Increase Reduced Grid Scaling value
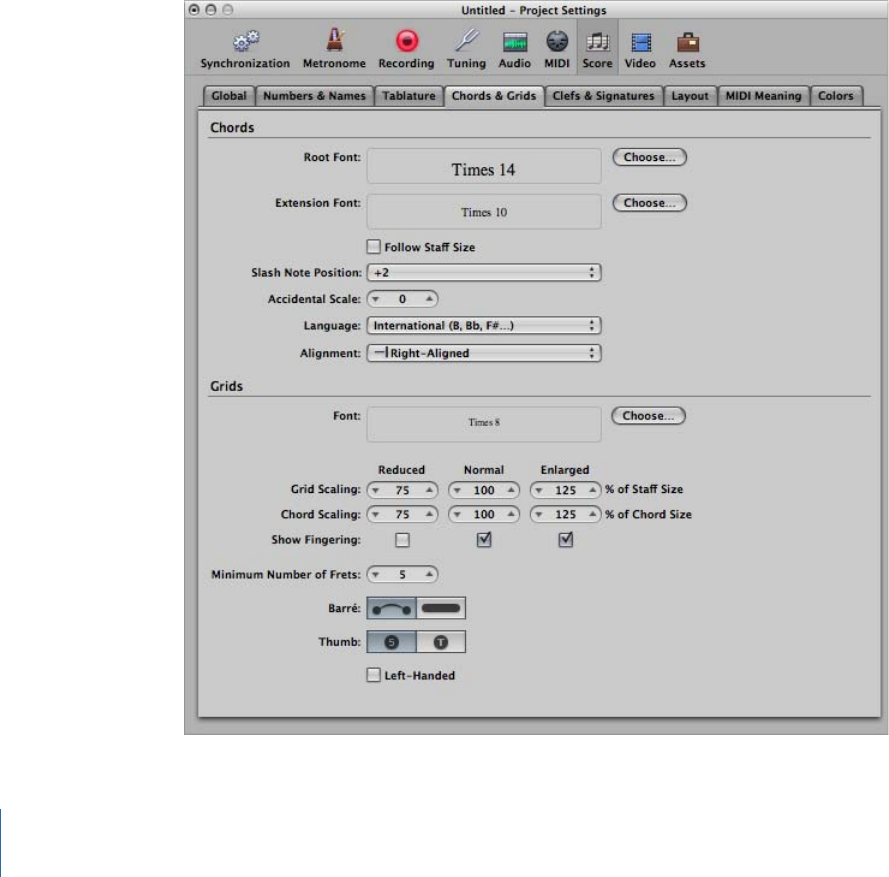The height and width of the screenshot is (877, 889). coord(429,490)
